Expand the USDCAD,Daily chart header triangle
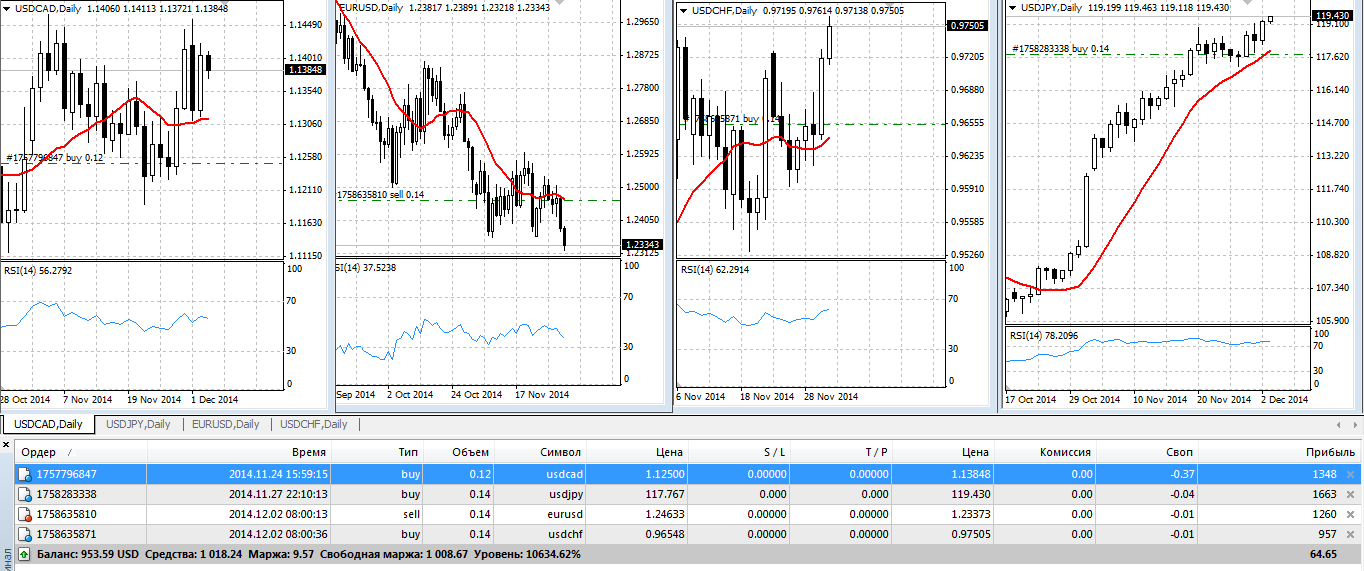The width and height of the screenshot is (1364, 571). [7, 9]
